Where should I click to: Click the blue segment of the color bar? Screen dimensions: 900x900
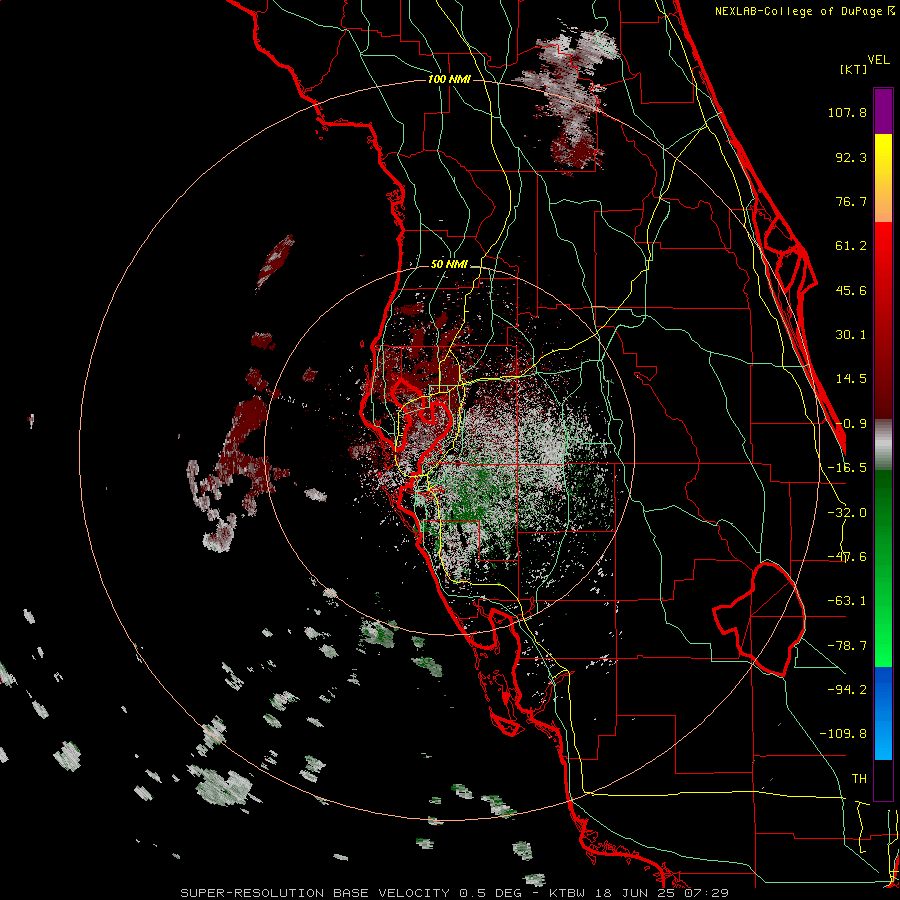883,713
